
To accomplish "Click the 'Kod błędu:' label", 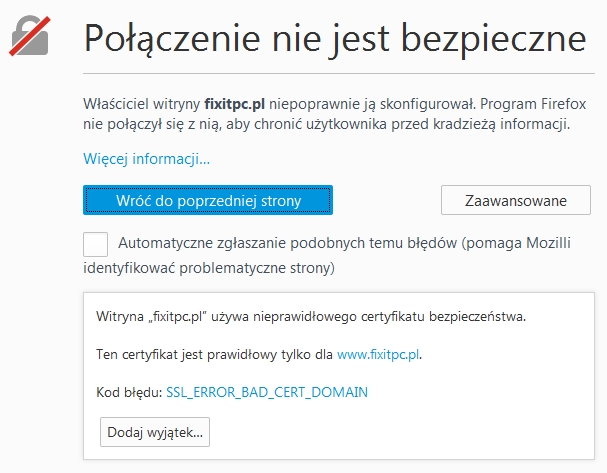I will pos(129,392).
